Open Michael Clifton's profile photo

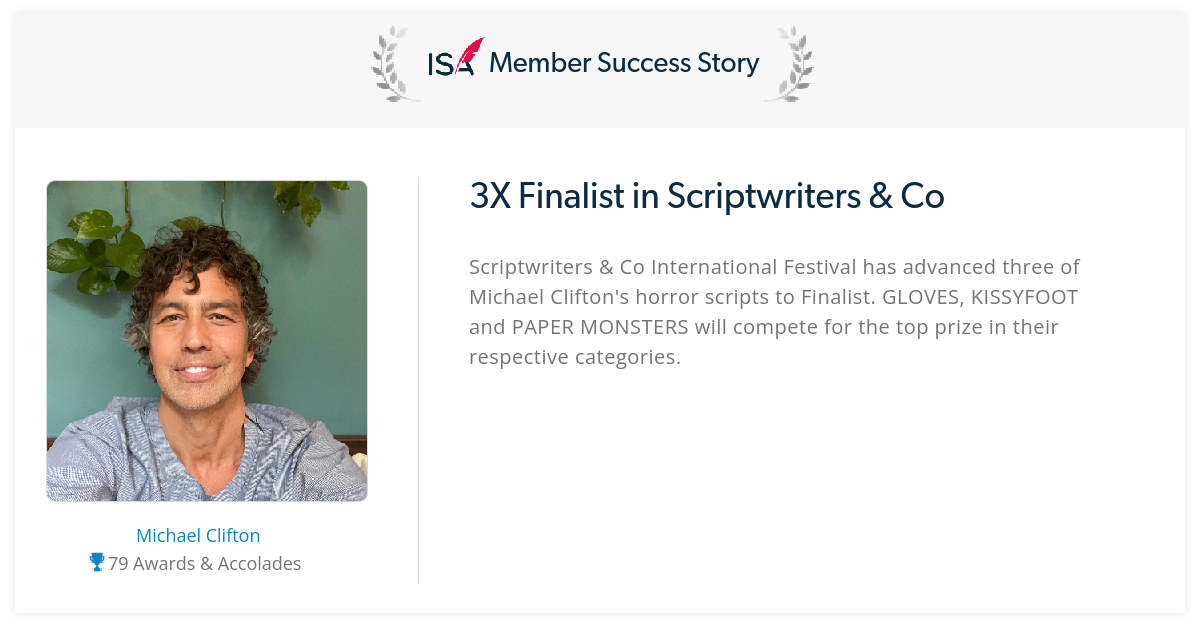[207, 341]
